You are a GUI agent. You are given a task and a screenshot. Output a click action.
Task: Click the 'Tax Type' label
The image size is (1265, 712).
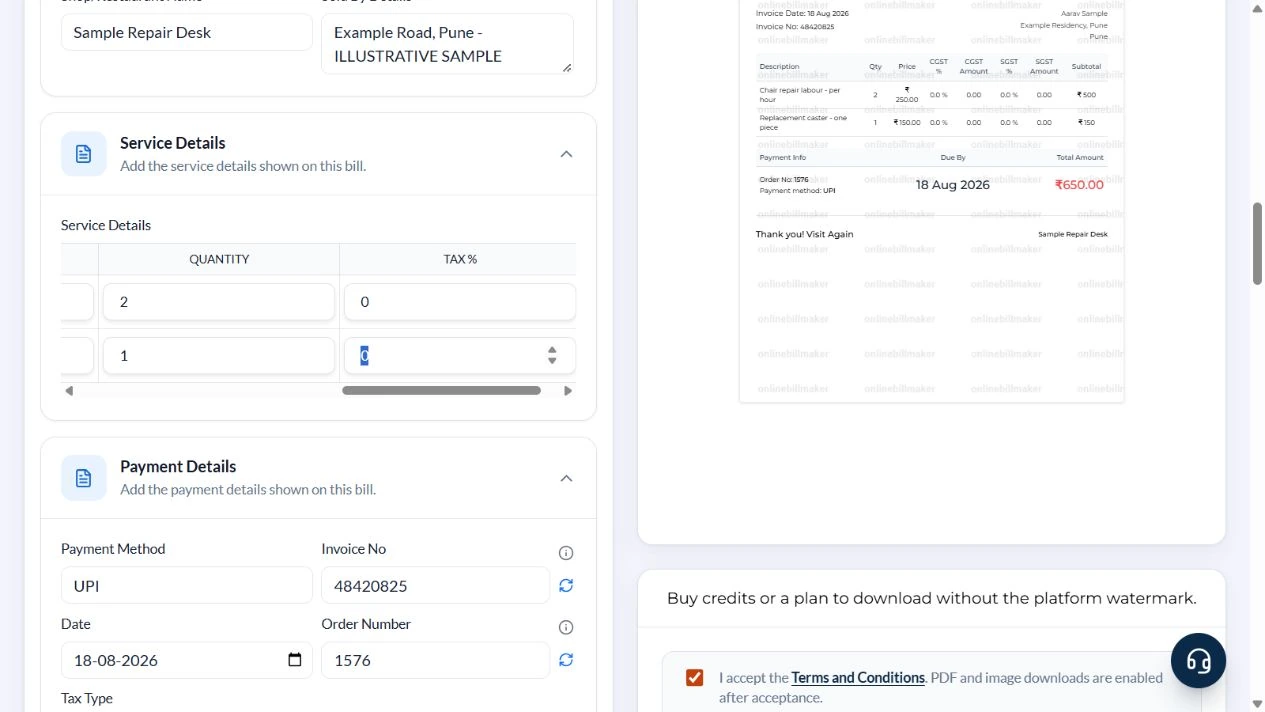(87, 698)
